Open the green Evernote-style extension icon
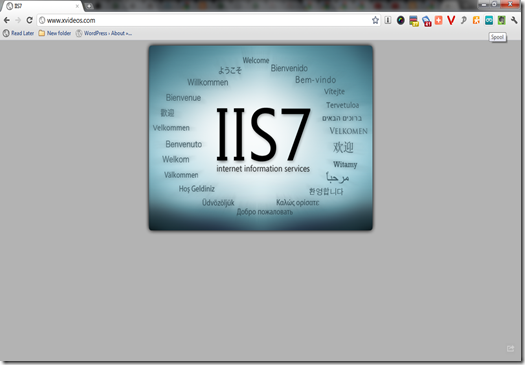 [501, 20]
